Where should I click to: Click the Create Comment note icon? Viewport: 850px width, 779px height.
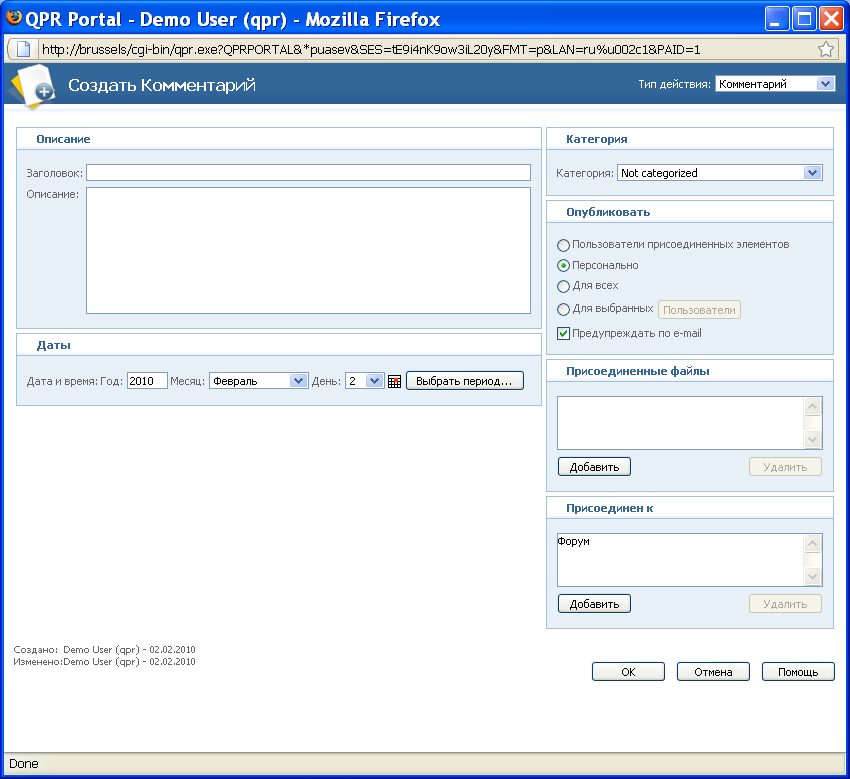pos(33,87)
